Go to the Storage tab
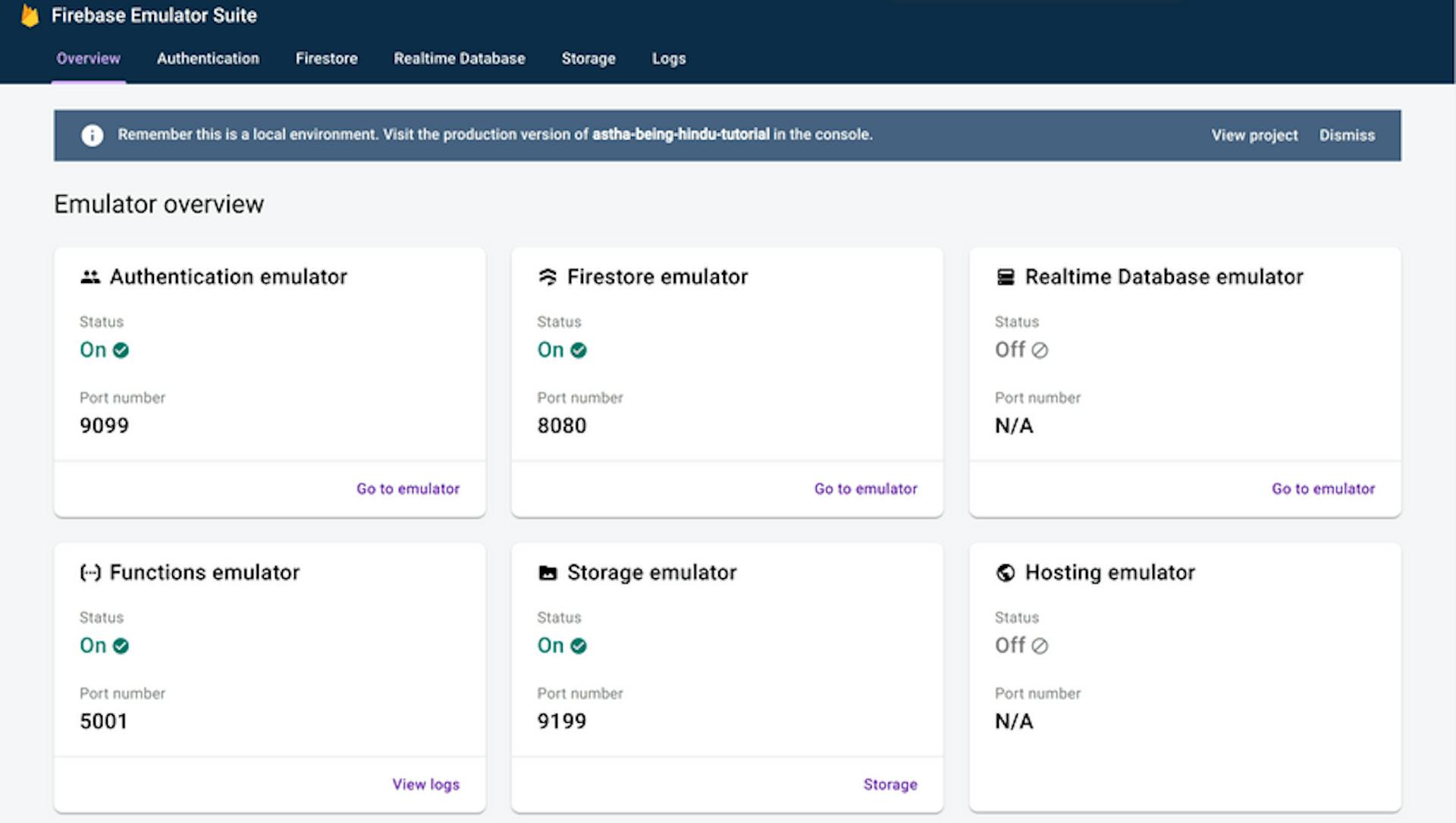Image resolution: width=1456 pixels, height=823 pixels. tap(588, 58)
